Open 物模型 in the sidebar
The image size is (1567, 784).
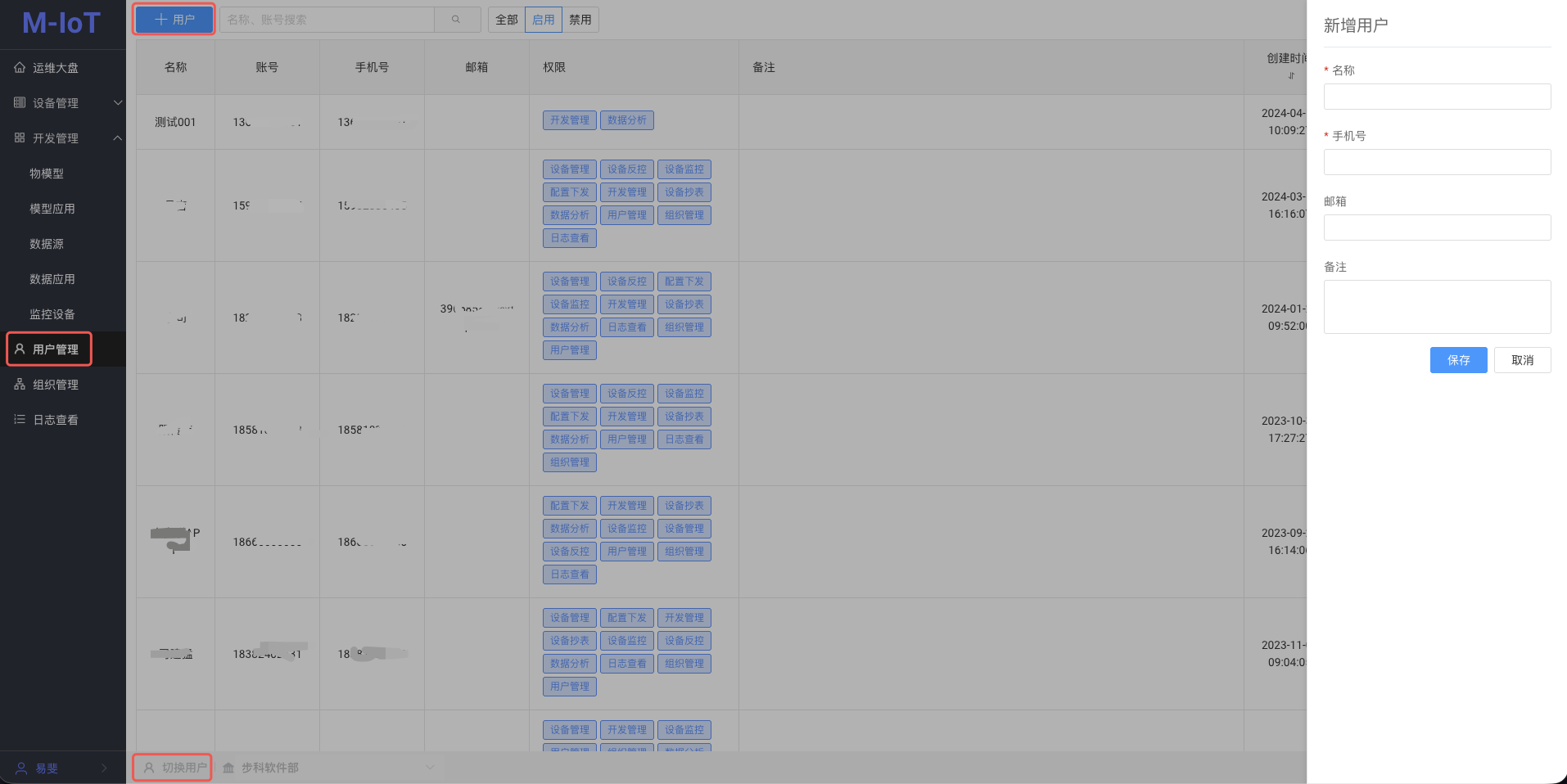coord(47,173)
